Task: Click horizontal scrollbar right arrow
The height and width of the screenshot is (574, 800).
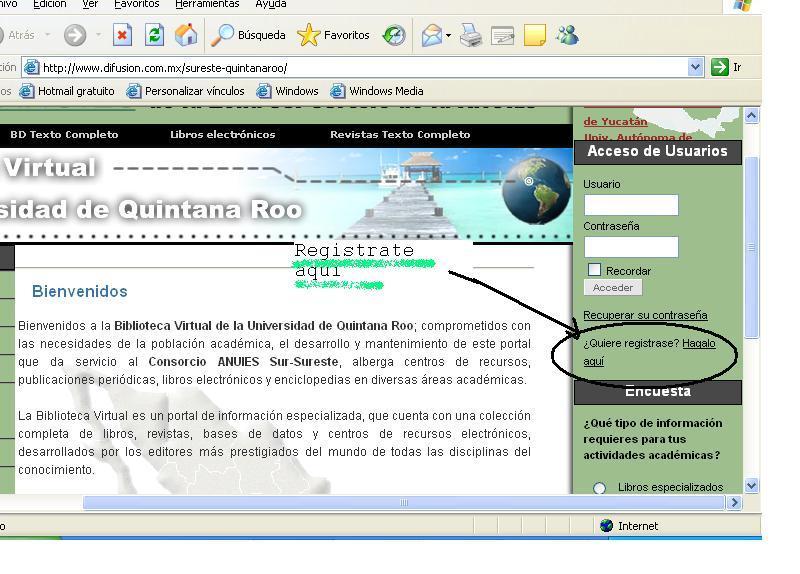Action: 734,503
